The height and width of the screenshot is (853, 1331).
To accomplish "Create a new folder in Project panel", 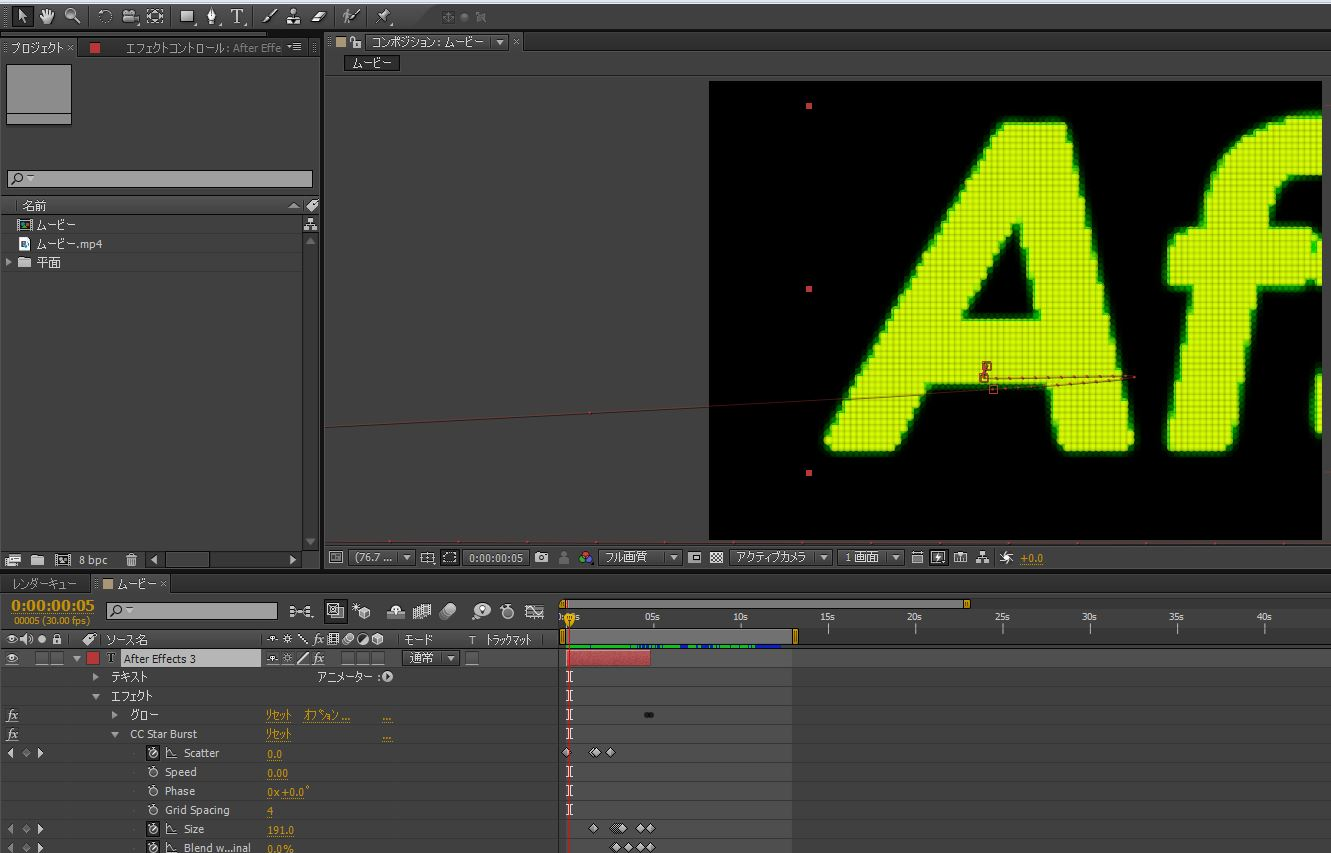I will tap(37, 560).
